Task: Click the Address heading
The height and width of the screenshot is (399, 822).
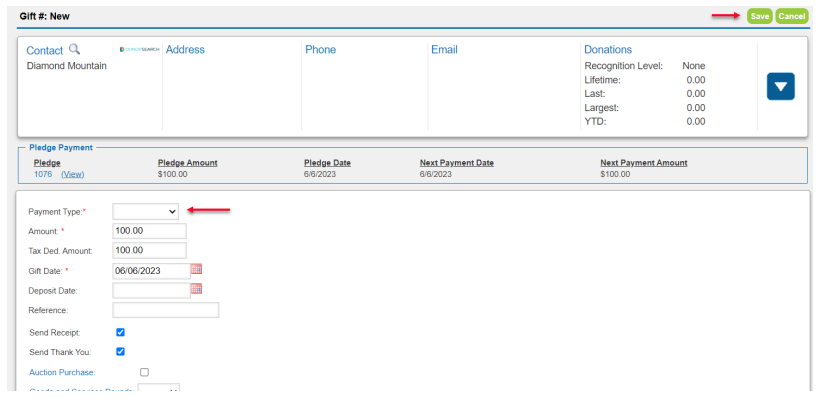Action: point(185,50)
